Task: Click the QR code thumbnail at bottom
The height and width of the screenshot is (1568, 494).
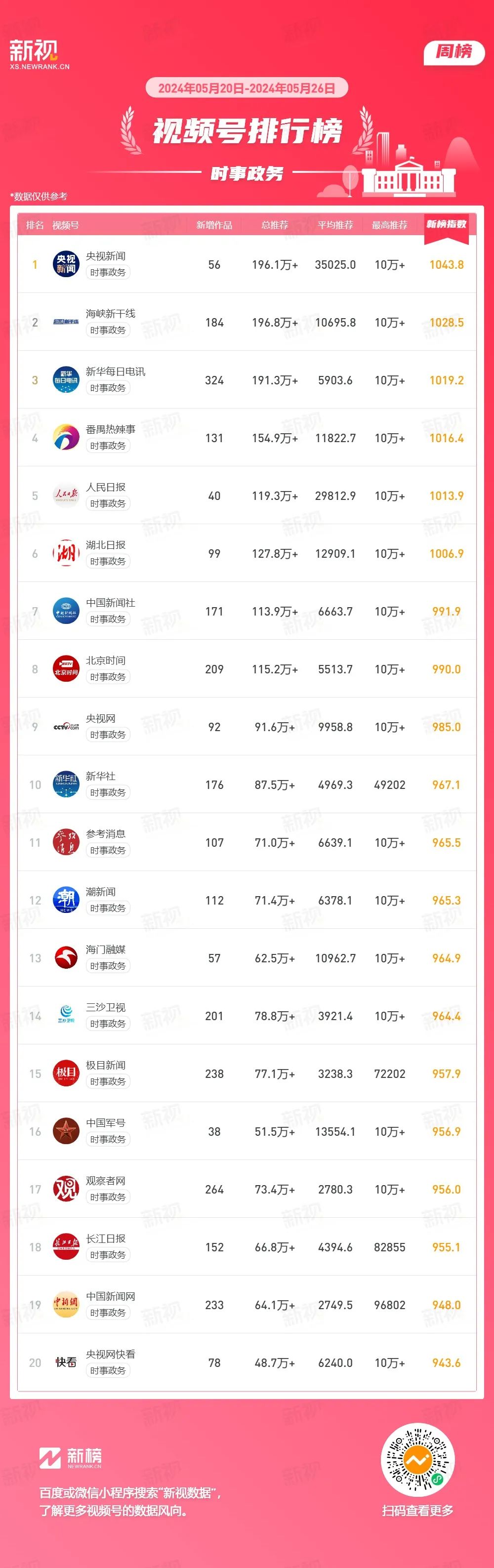Action: click(417, 1460)
